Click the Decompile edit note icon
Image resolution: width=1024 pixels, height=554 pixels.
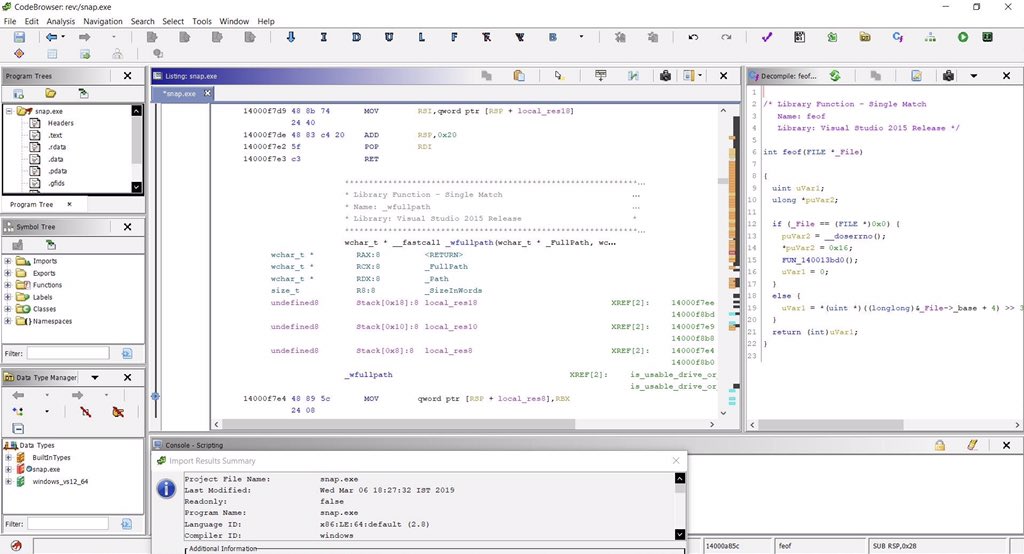[916, 76]
